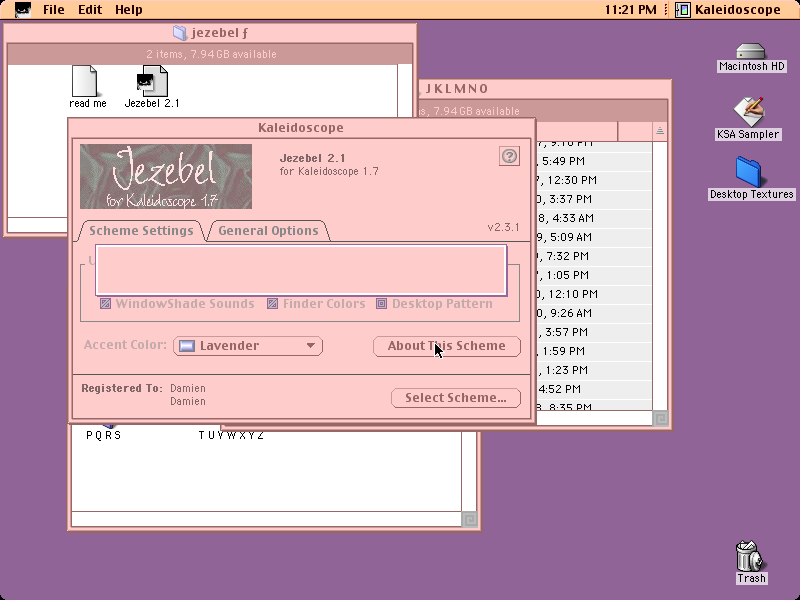Select the row ending in 5:09 AM
Screen dimensions: 800x600
tap(593, 237)
